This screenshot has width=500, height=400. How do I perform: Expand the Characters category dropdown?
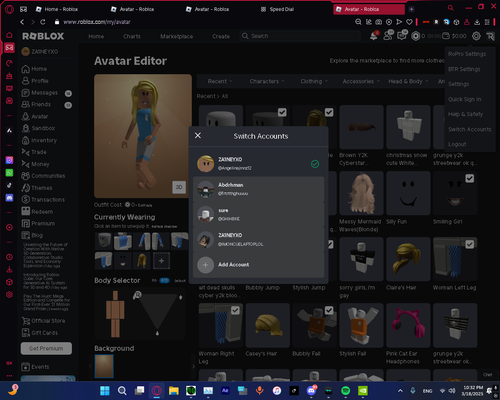pyautogui.click(x=267, y=81)
